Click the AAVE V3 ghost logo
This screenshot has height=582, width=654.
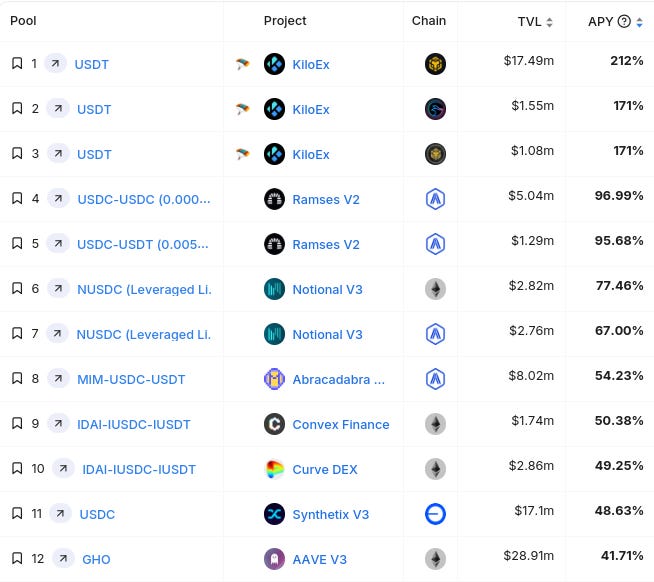pos(274,559)
